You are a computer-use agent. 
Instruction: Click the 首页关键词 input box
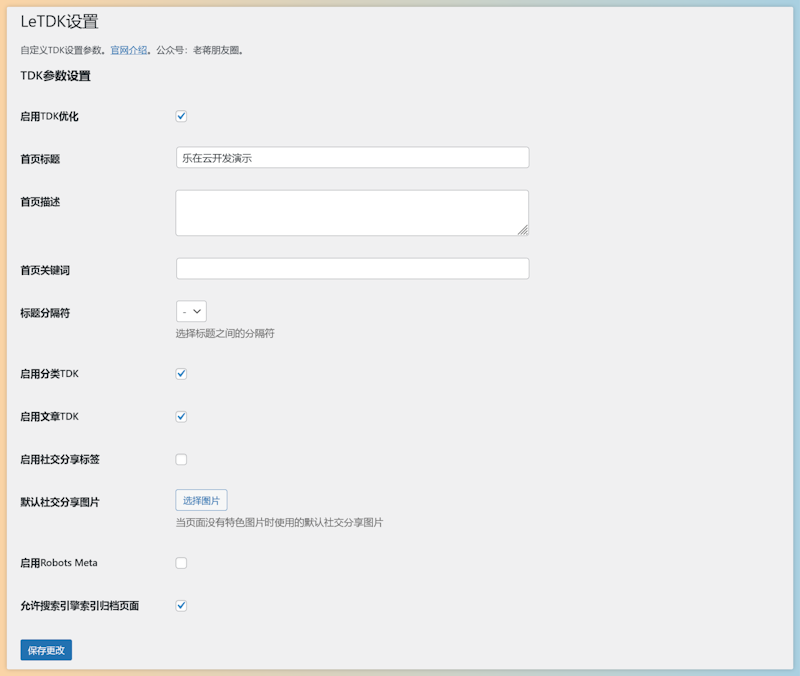tap(352, 269)
